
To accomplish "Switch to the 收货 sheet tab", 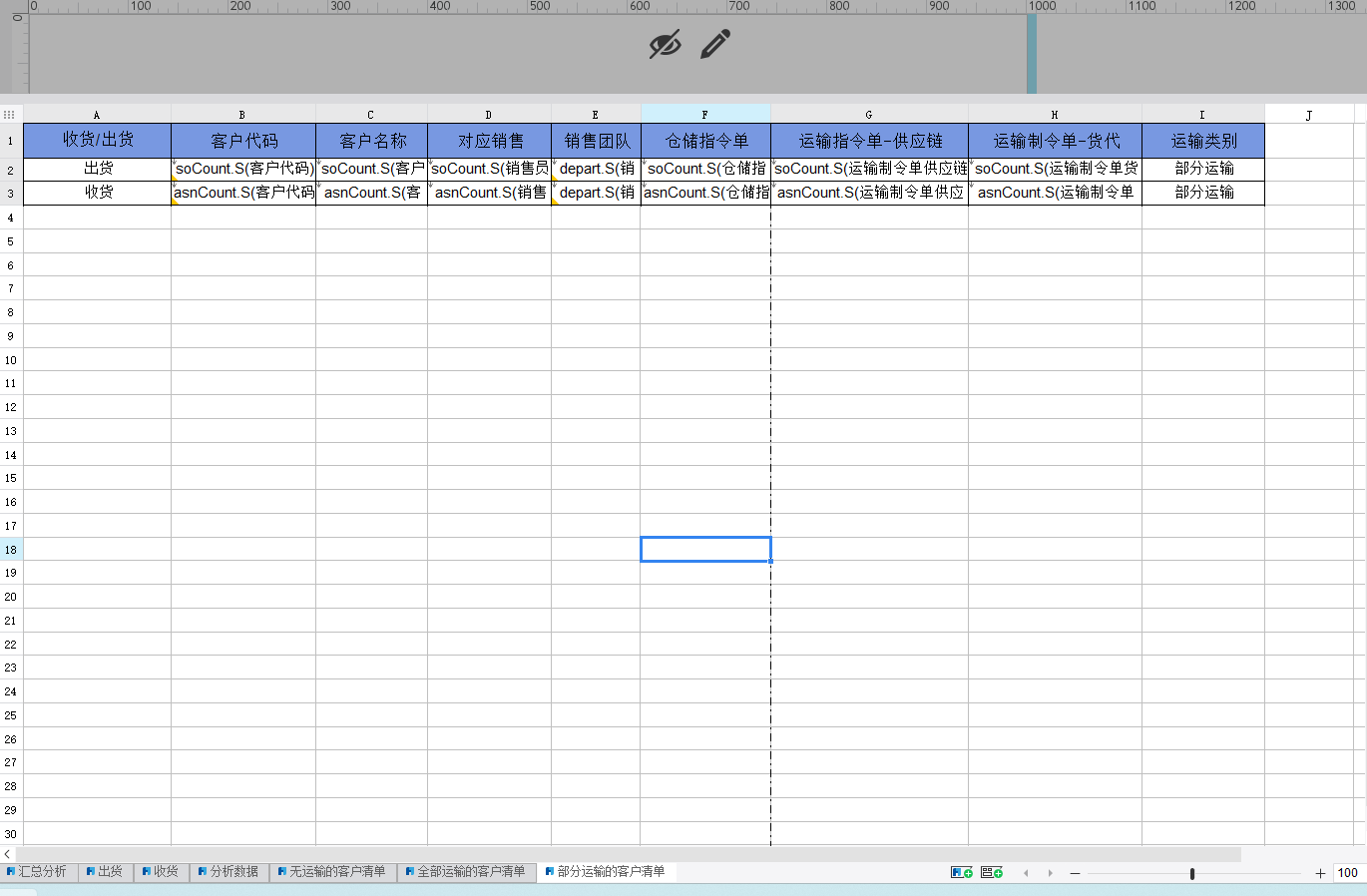I will pyautogui.click(x=161, y=872).
